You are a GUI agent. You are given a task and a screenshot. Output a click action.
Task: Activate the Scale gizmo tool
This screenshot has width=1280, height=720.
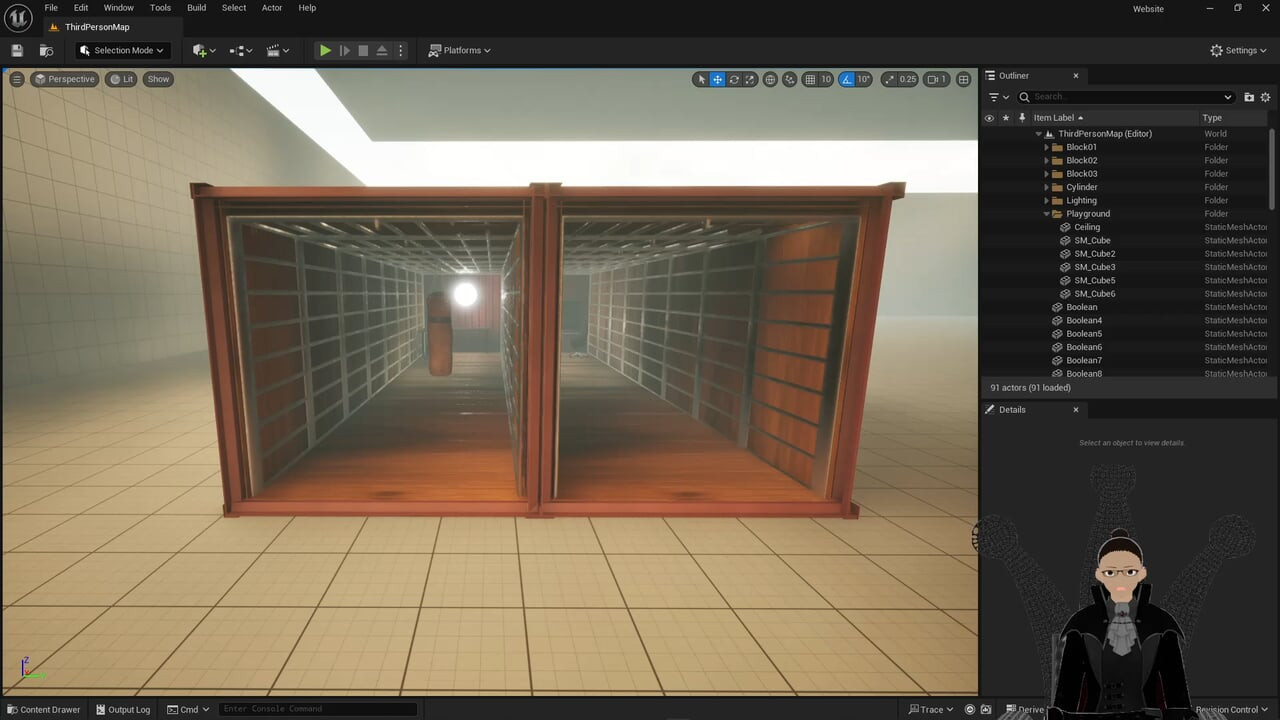pyautogui.click(x=750, y=79)
